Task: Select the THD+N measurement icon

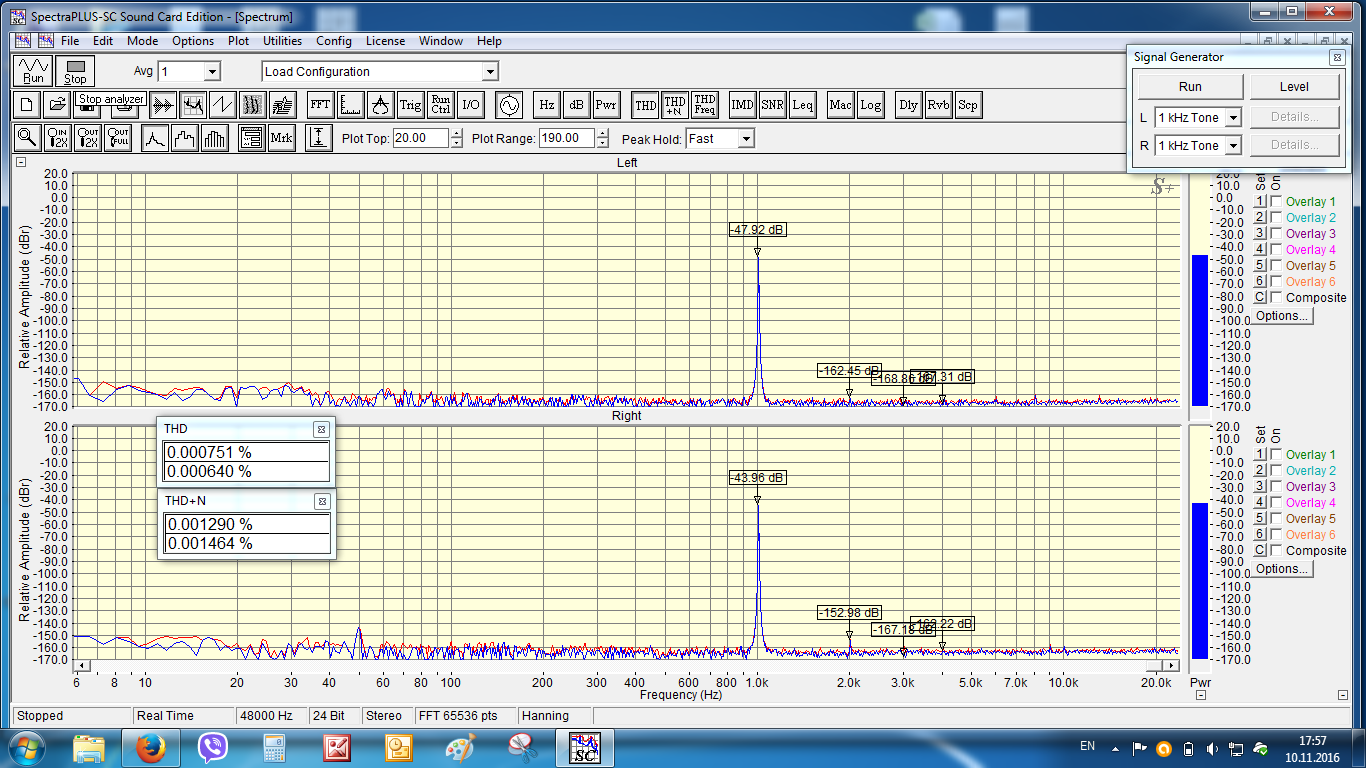Action: pos(675,104)
